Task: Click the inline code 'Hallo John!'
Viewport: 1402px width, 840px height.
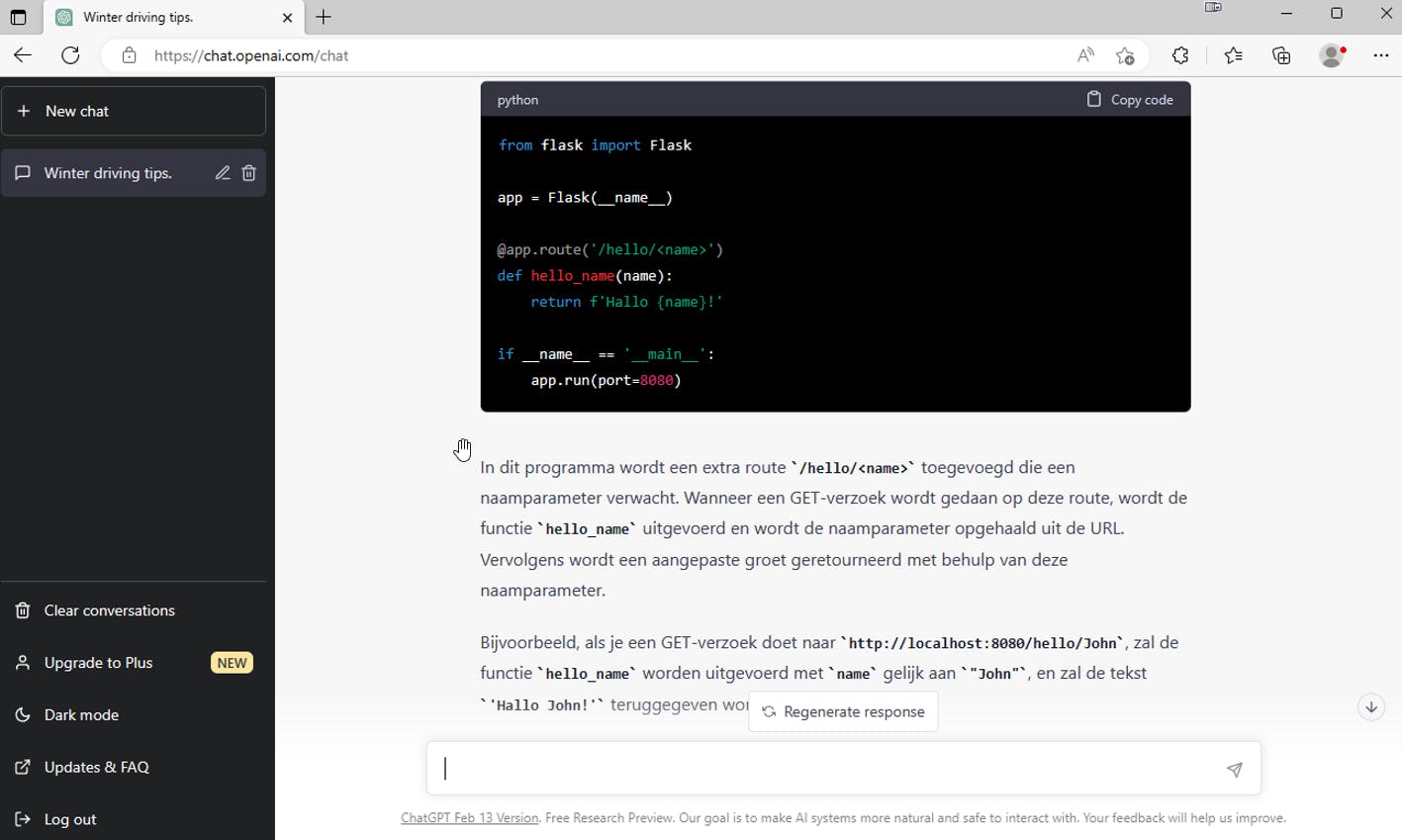Action: tap(542, 705)
